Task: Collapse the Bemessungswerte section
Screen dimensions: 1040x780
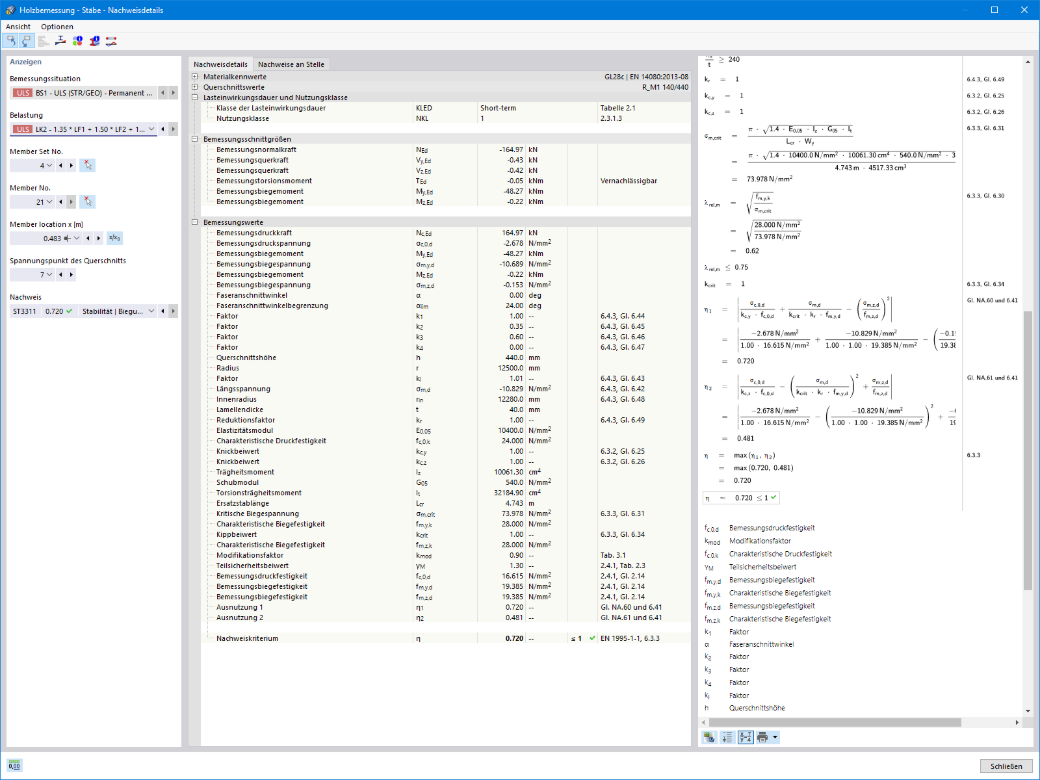Action: tap(195, 222)
